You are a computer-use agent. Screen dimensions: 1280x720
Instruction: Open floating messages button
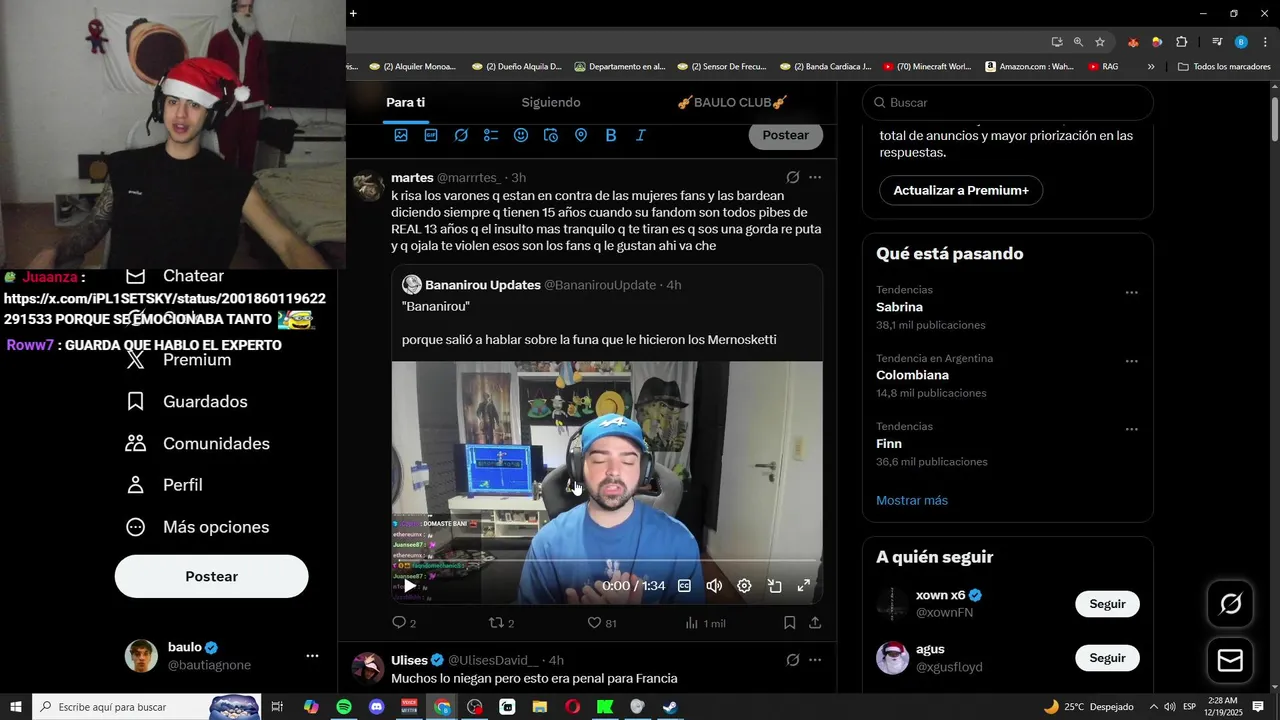click(1230, 661)
